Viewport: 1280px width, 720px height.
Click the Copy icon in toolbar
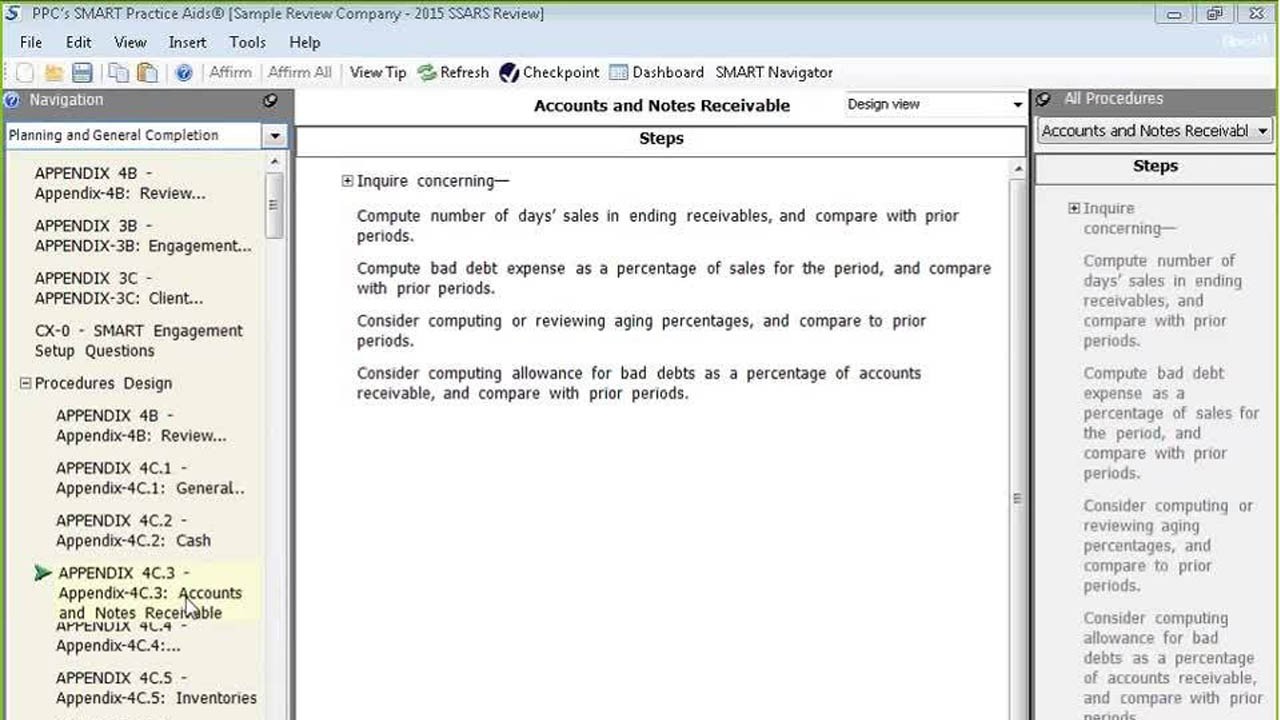click(118, 73)
